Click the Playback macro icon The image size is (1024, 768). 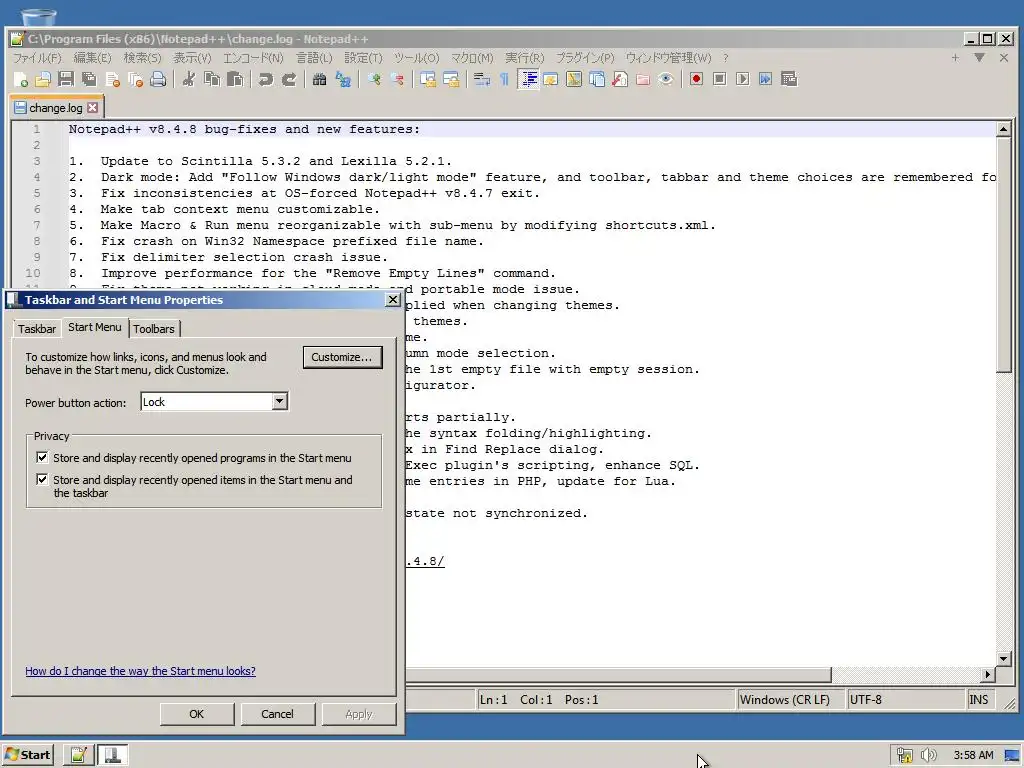pos(743,80)
